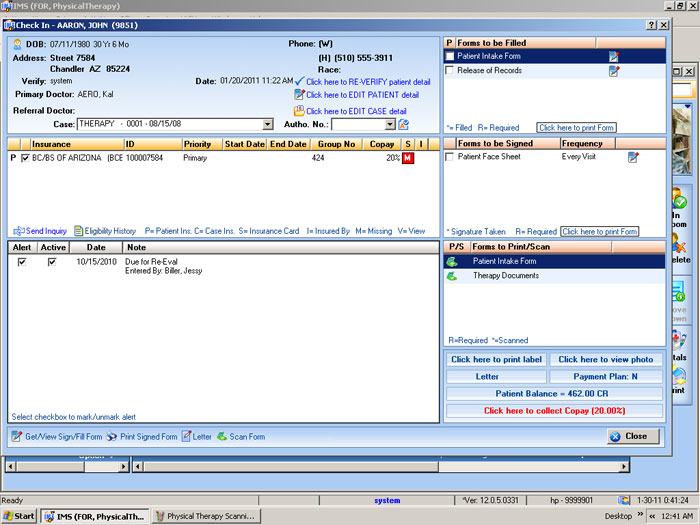Click scanner icon for Patient Intake Form

click(451, 261)
